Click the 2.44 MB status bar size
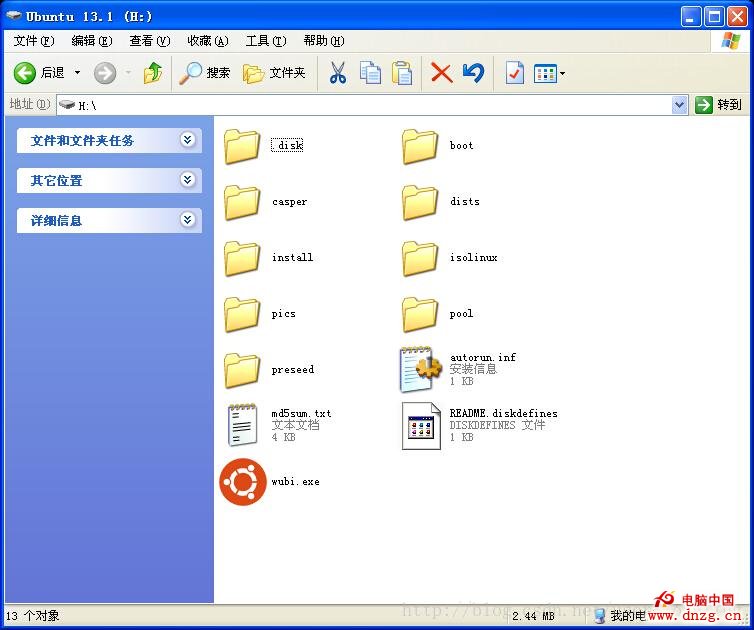Screen dimensions: 754x630 [x=533, y=616]
